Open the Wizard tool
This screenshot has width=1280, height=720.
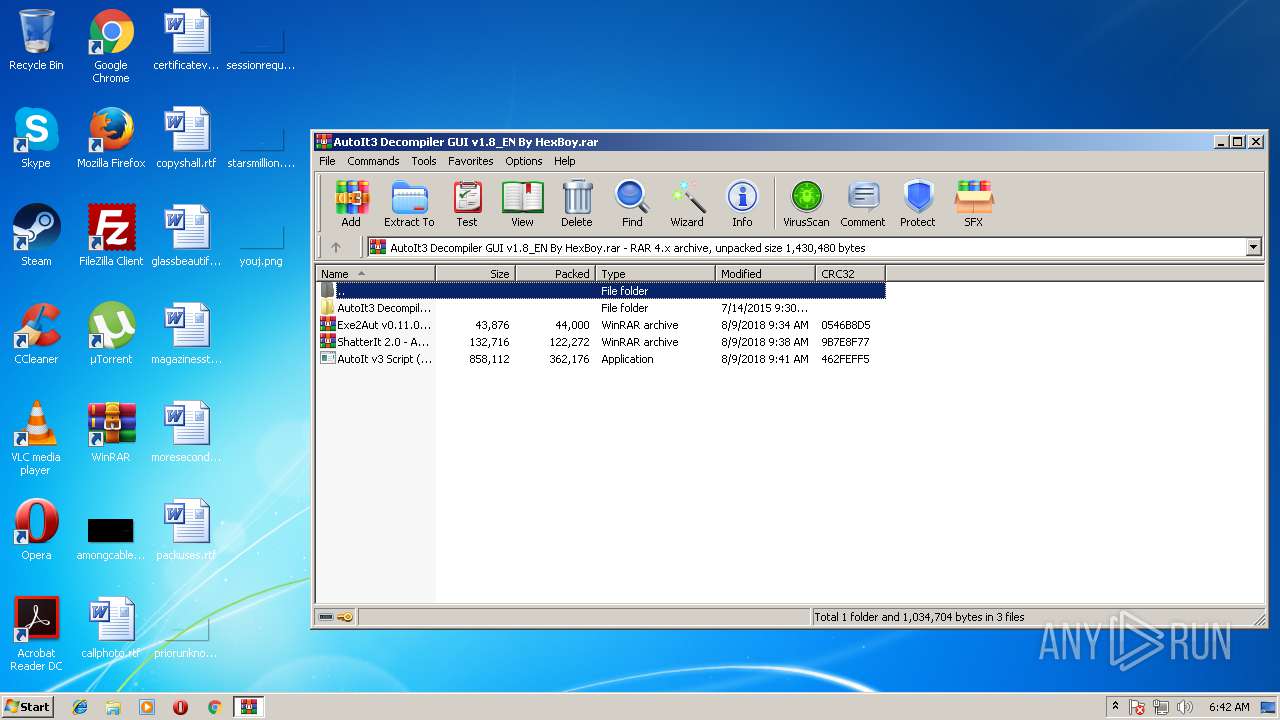687,204
